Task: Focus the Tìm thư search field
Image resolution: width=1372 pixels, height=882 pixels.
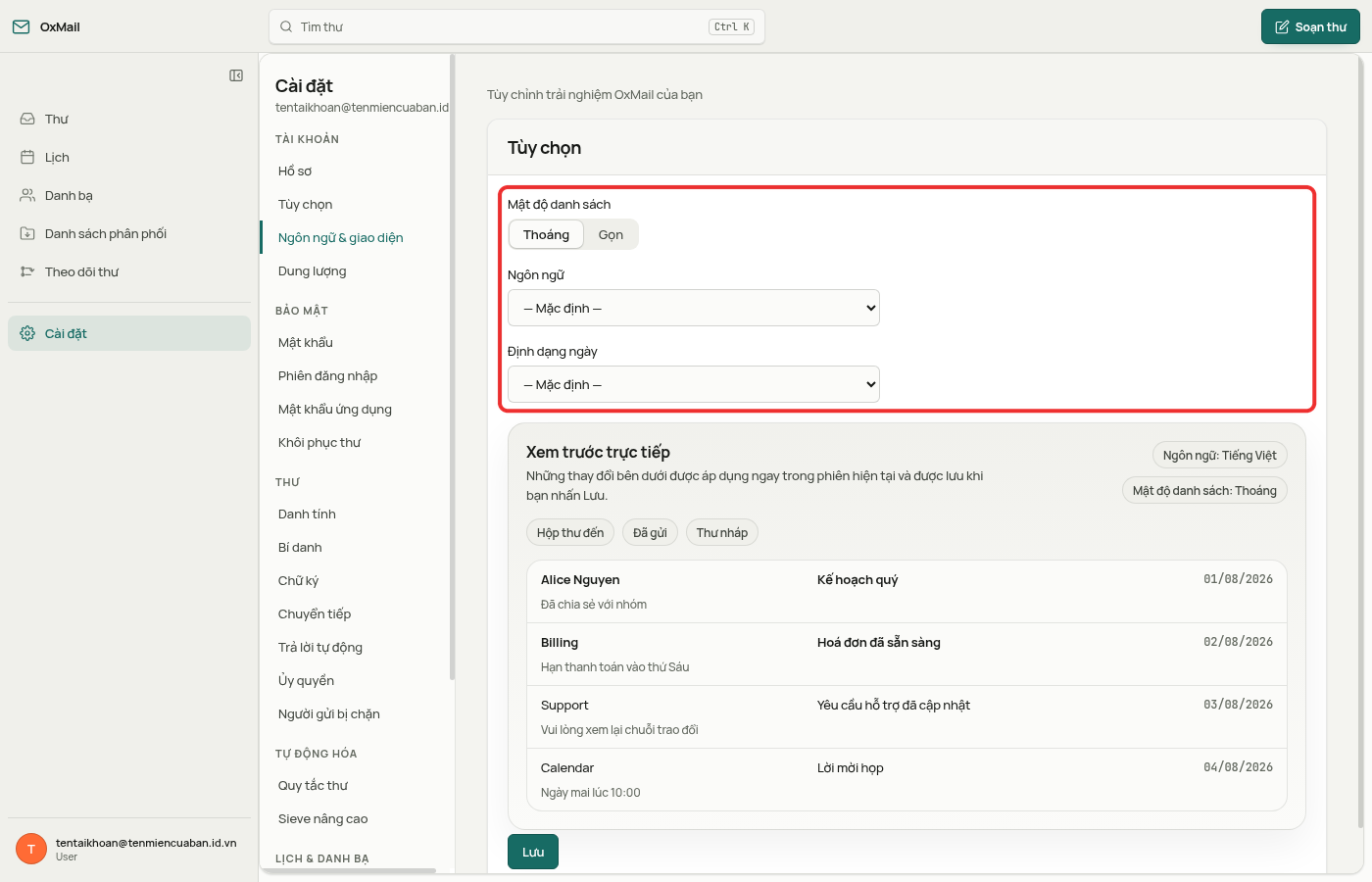Action: [516, 26]
